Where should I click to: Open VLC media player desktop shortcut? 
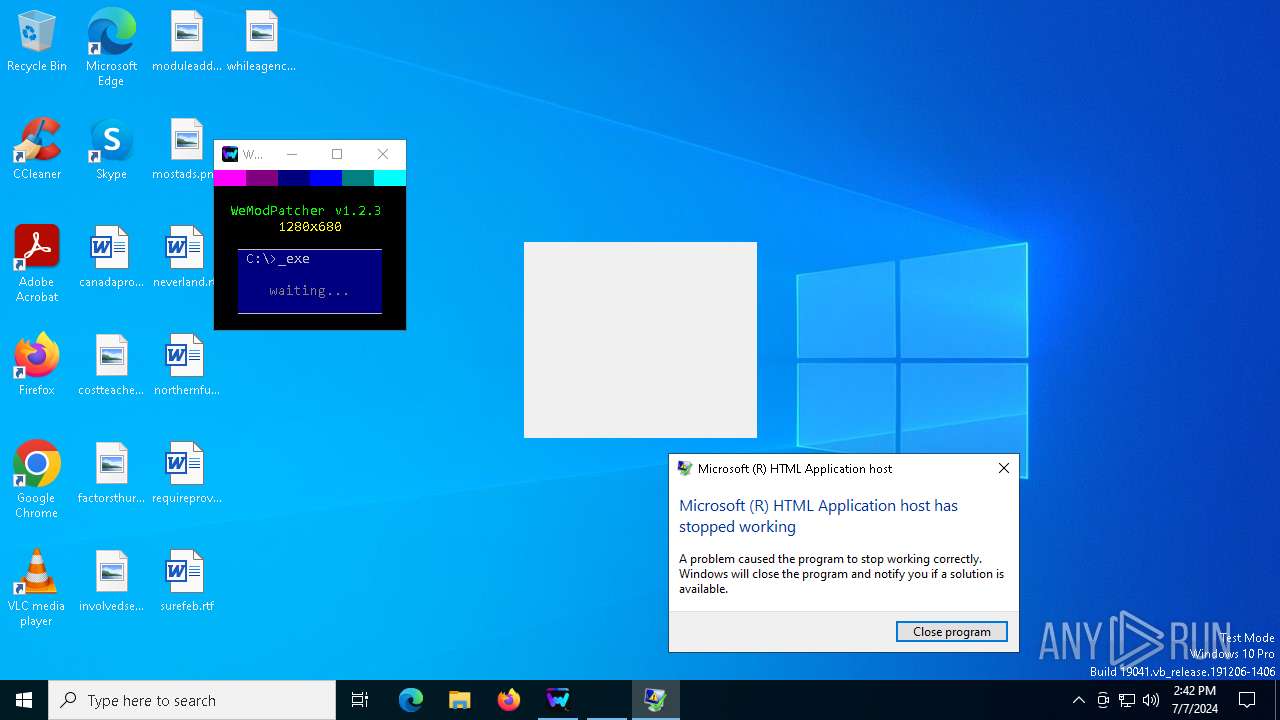point(37,588)
